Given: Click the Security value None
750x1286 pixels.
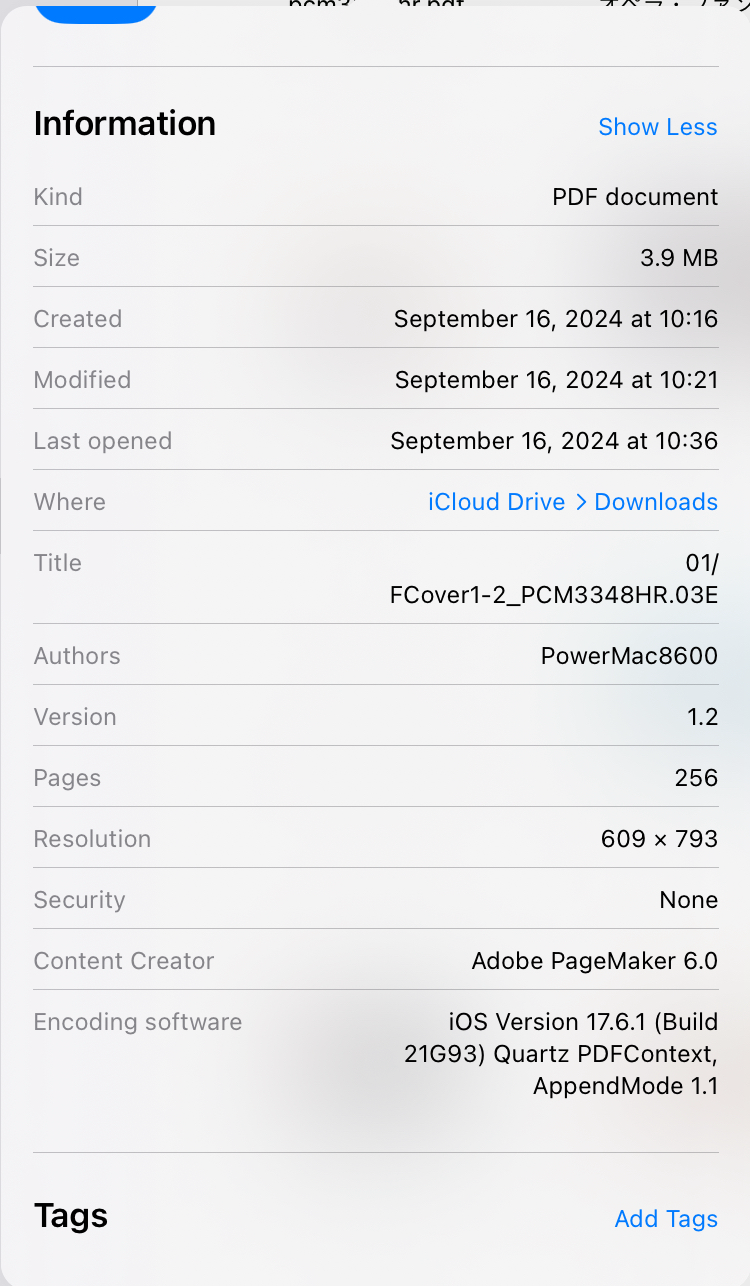Looking at the screenshot, I should tap(688, 900).
